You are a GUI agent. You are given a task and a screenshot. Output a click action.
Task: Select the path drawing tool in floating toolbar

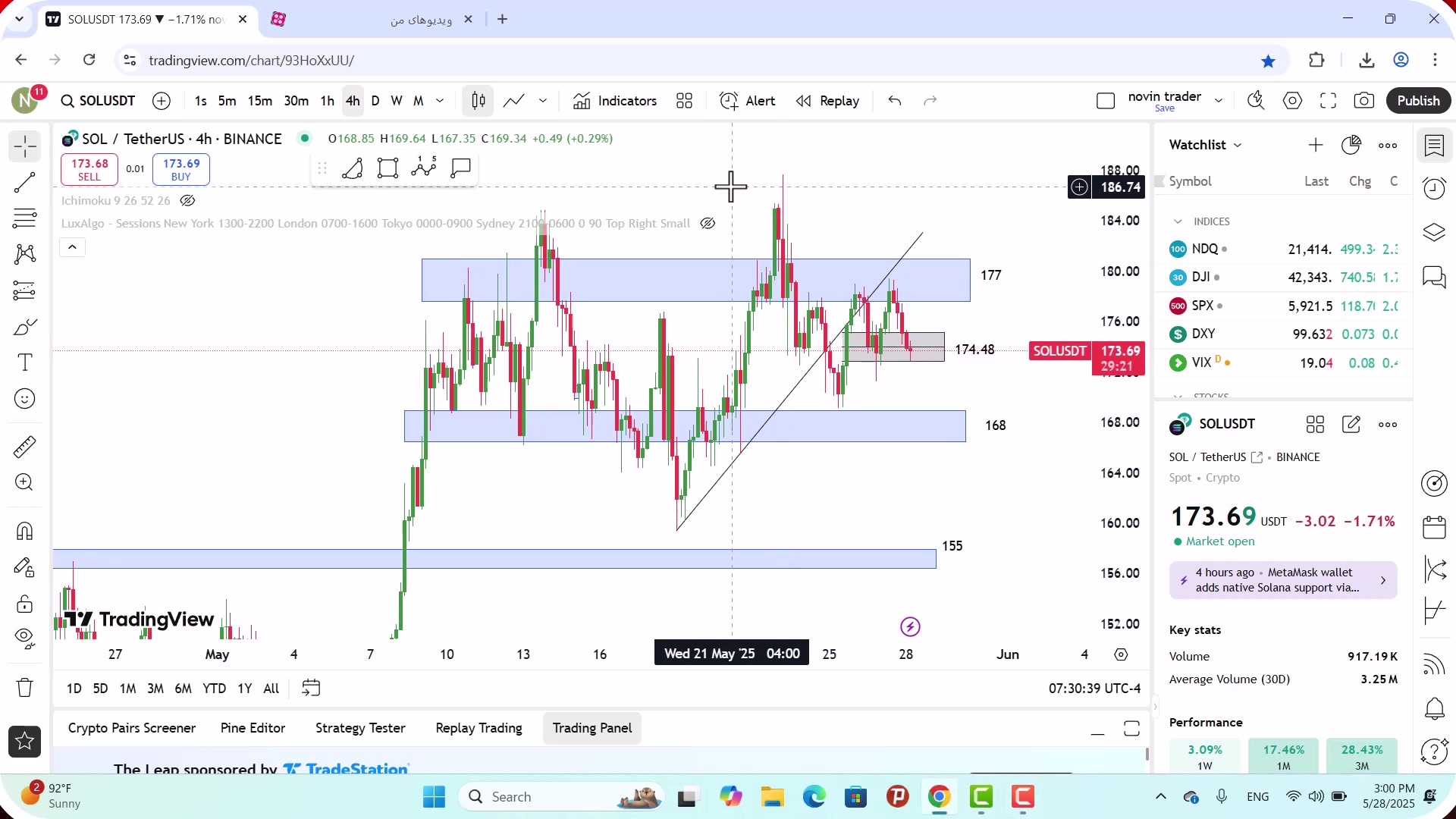pyautogui.click(x=352, y=168)
